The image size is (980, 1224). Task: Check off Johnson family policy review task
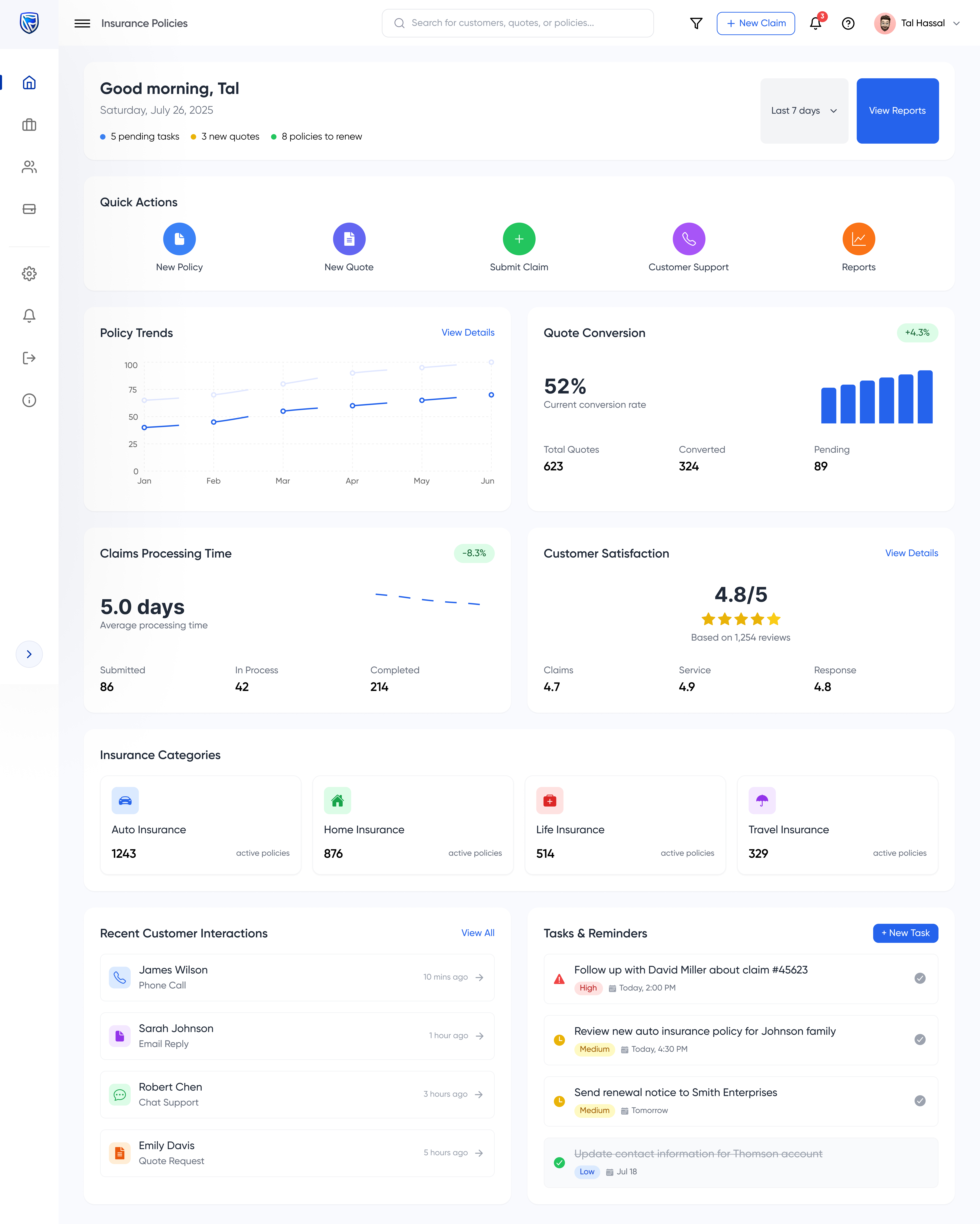tap(920, 1040)
